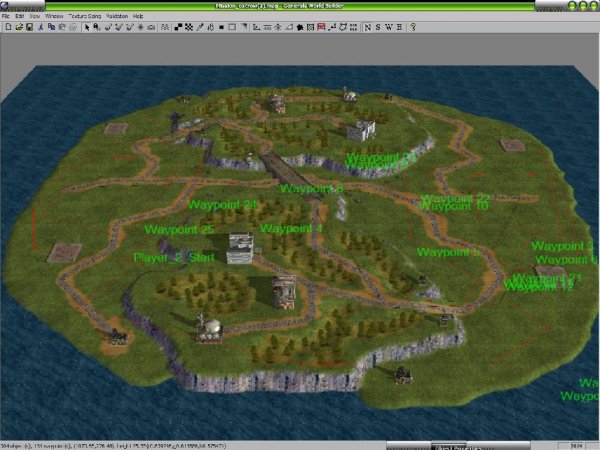600x450 pixels.
Task: Select the Player_2_Start label
Action: click(x=174, y=258)
